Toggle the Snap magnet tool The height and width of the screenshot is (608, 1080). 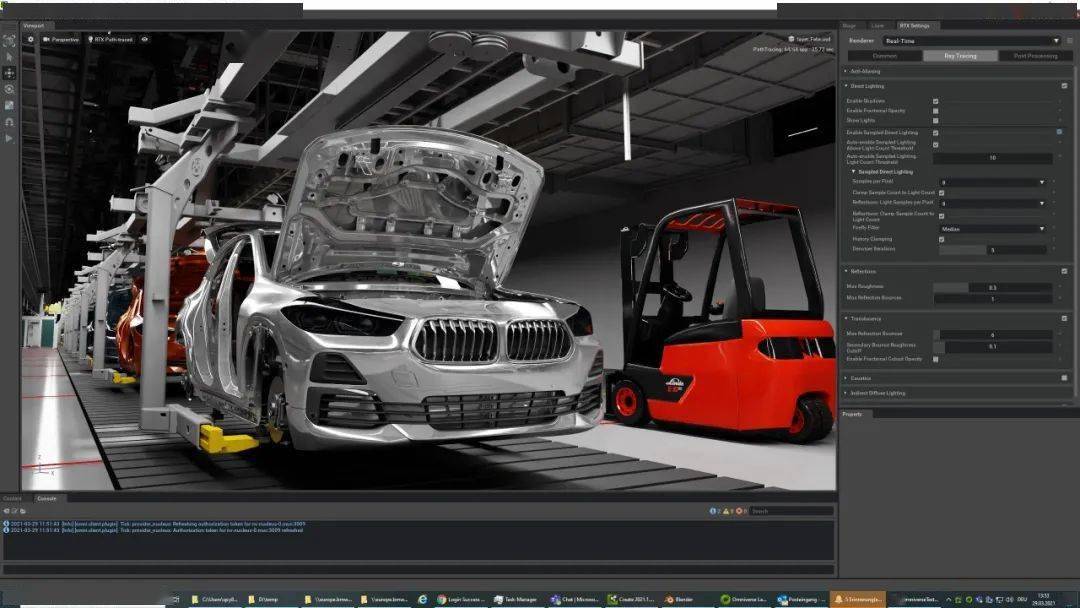pyautogui.click(x=9, y=122)
